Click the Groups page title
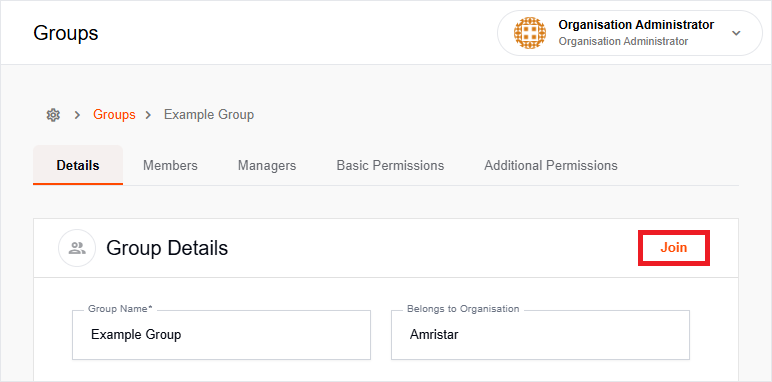The height and width of the screenshot is (382, 772). pyautogui.click(x=66, y=33)
